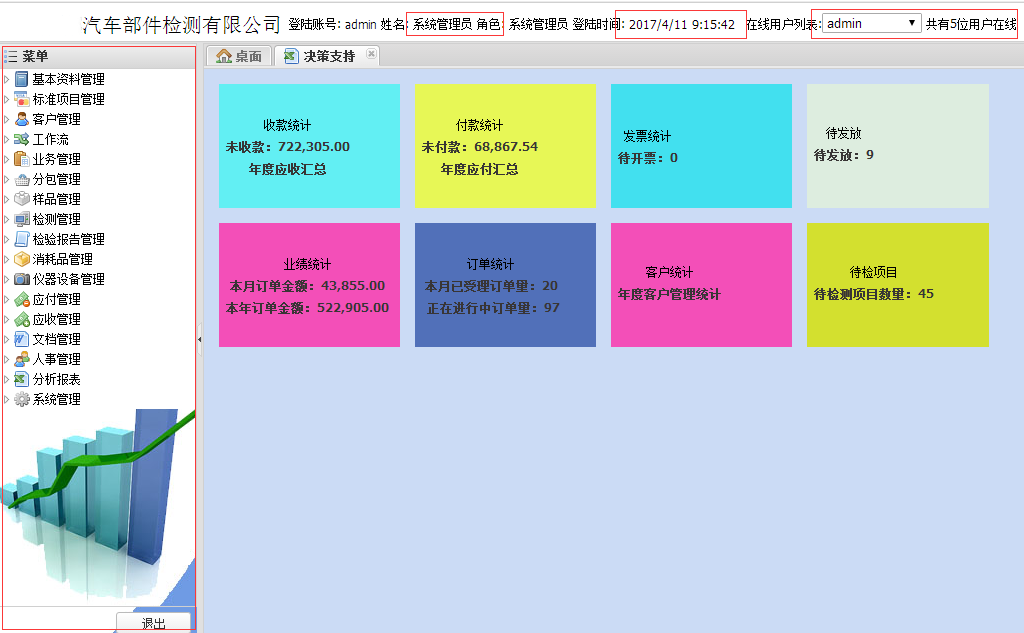Expand the 业务管理 tree node
The image size is (1024, 633).
pyautogui.click(x=7, y=159)
